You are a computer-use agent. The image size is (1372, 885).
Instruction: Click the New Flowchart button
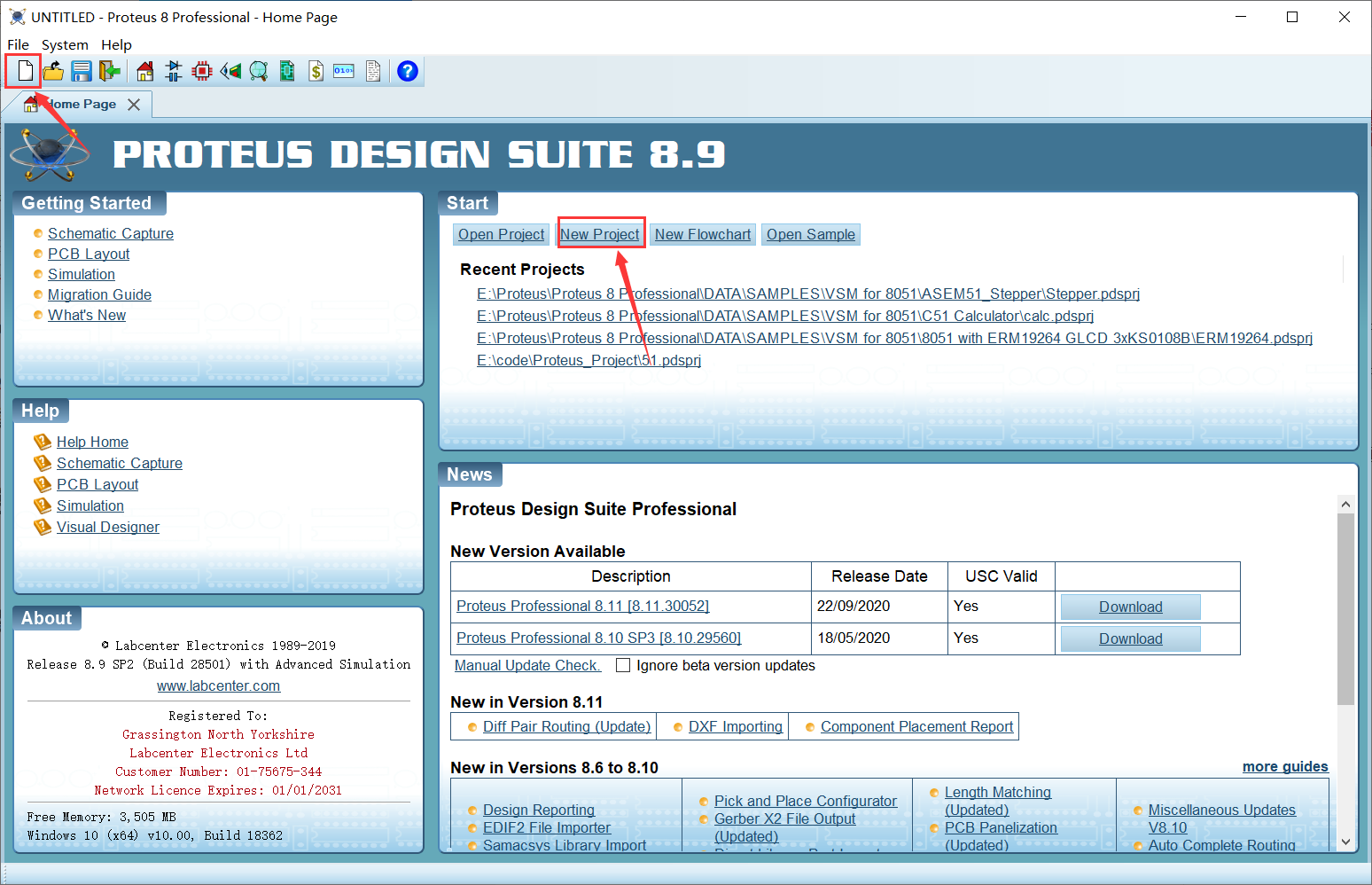click(703, 234)
